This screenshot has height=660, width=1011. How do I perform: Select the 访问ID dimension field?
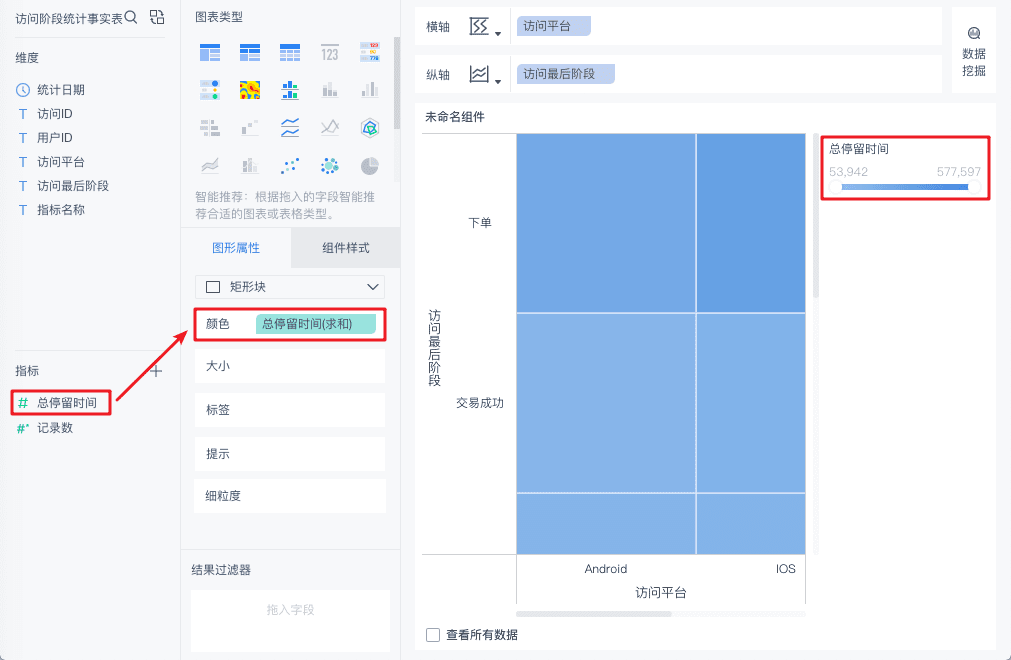[55, 113]
